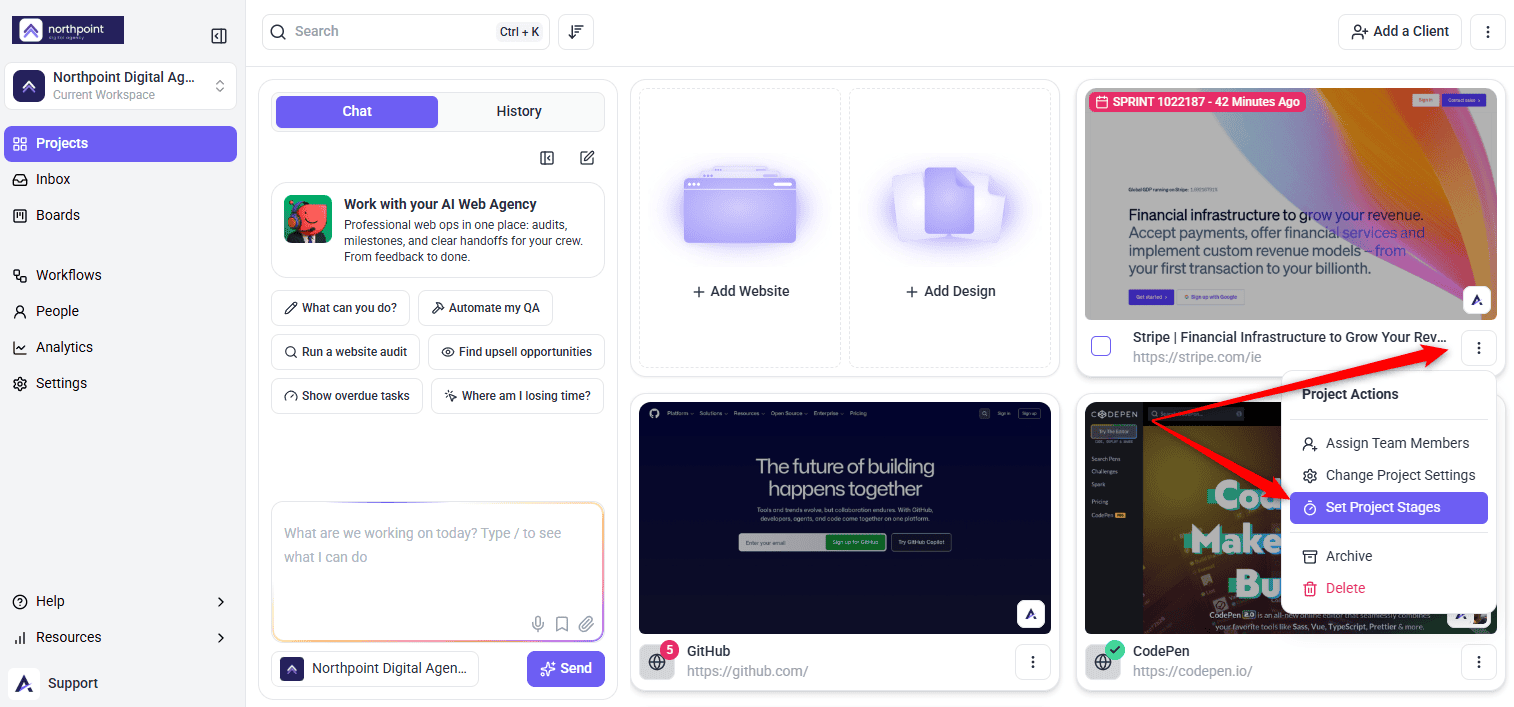Open Support at sidebar bottom

(x=120, y=683)
